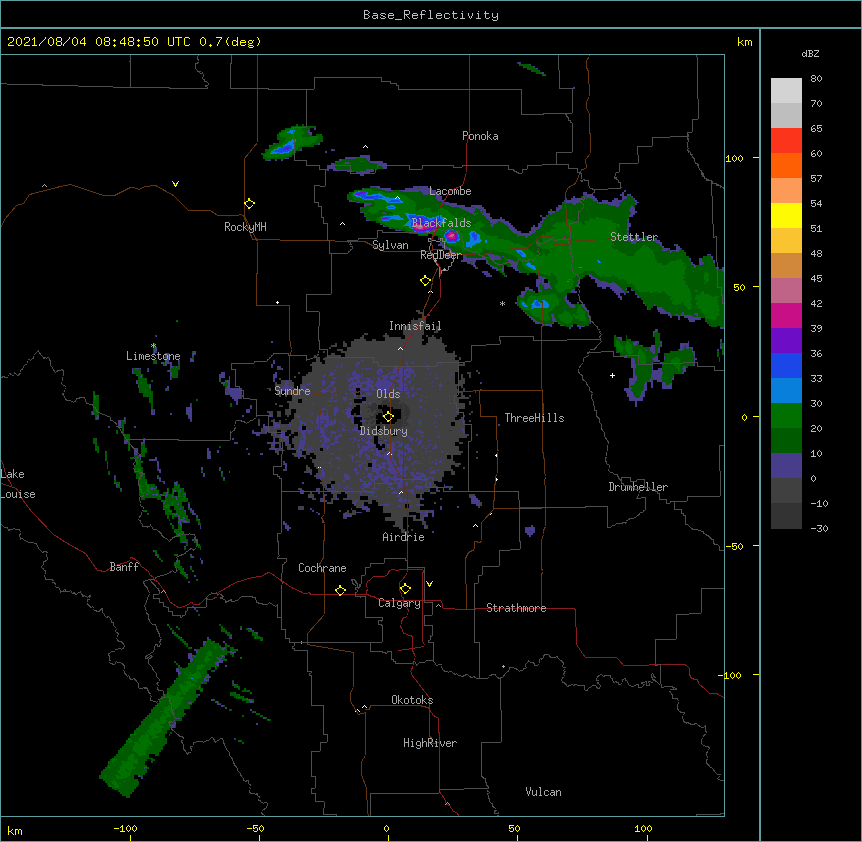Viewport: 862px width, 842px height.
Task: Pick the light gray 70–80 dBZ legend swatch
Action: tap(786, 91)
